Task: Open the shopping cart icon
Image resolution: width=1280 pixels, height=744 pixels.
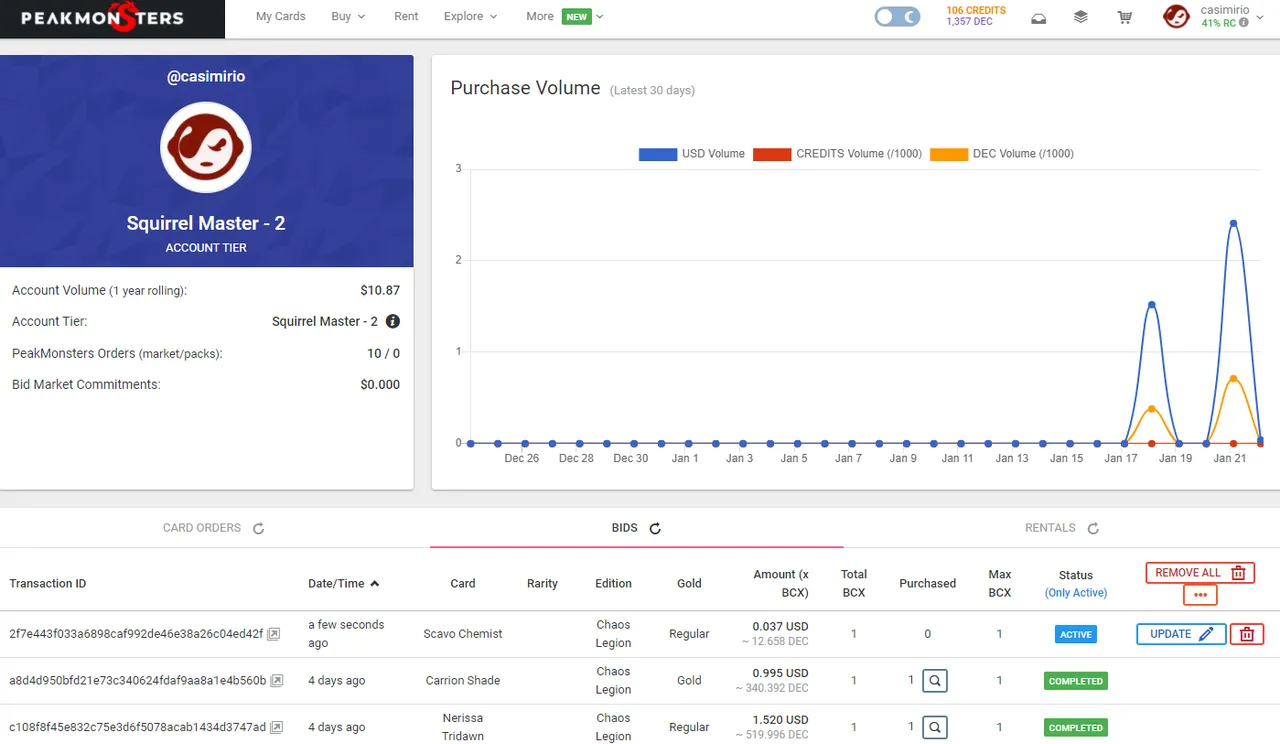Action: click(x=1125, y=17)
